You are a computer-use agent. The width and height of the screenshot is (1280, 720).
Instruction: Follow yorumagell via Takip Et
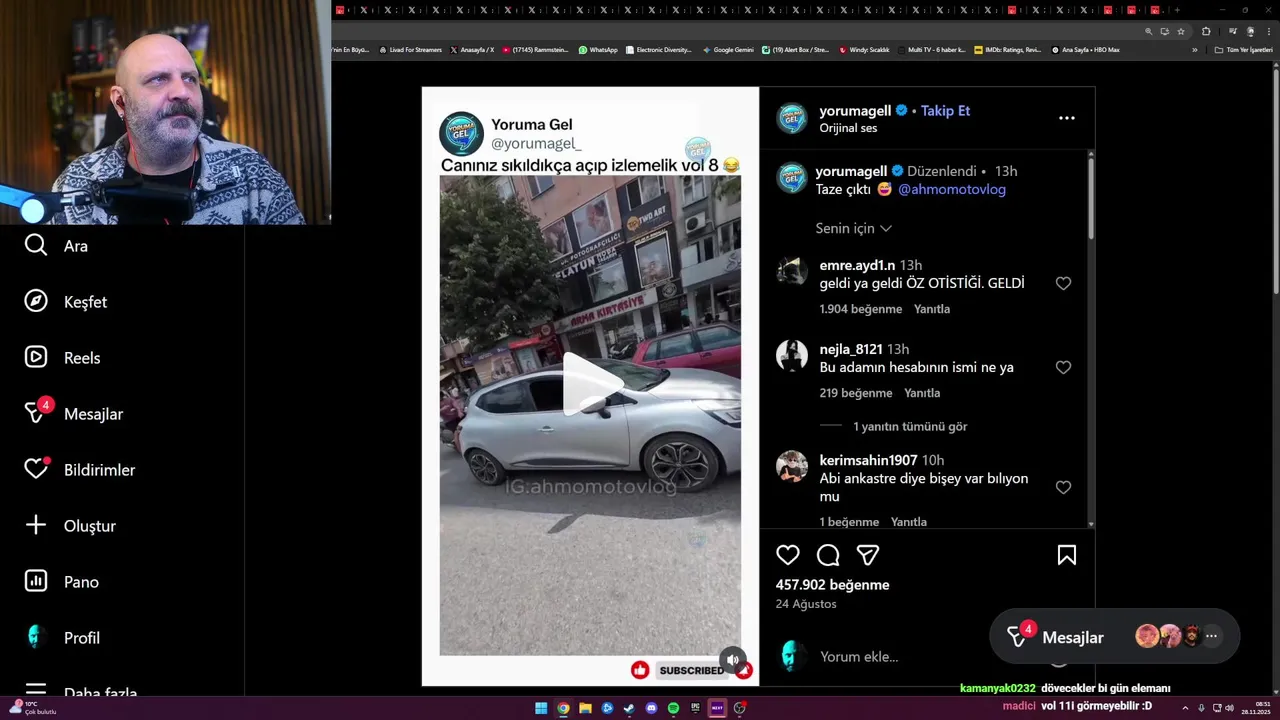click(x=945, y=110)
